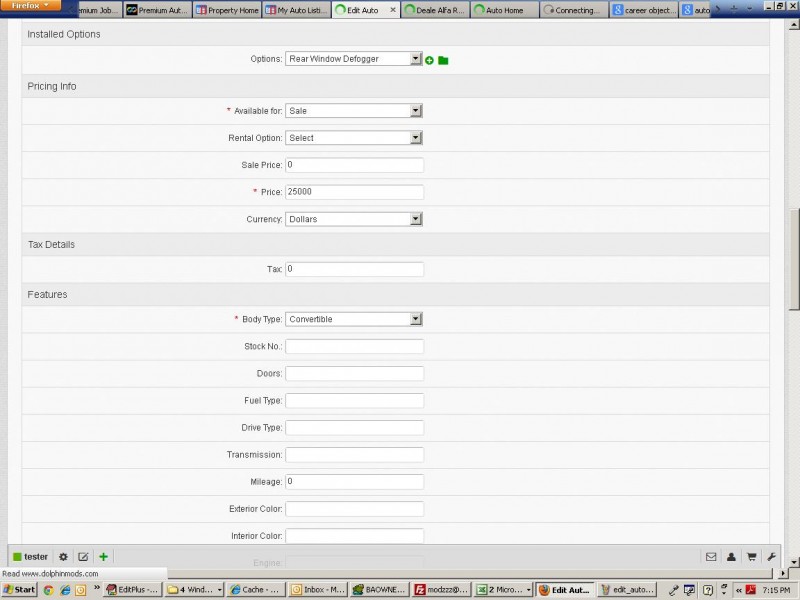The height and width of the screenshot is (600, 800).
Task: Open the mail envelope icon in bottom toolbar
Action: point(711,557)
